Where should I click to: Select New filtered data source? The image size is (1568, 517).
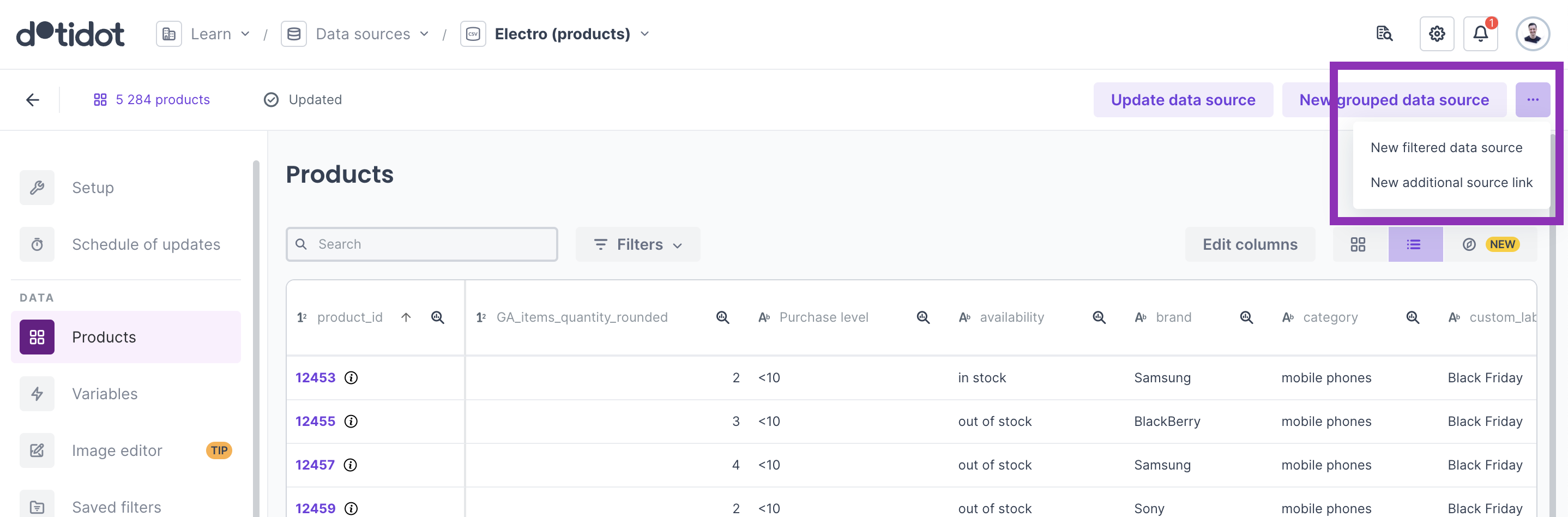coord(1446,148)
